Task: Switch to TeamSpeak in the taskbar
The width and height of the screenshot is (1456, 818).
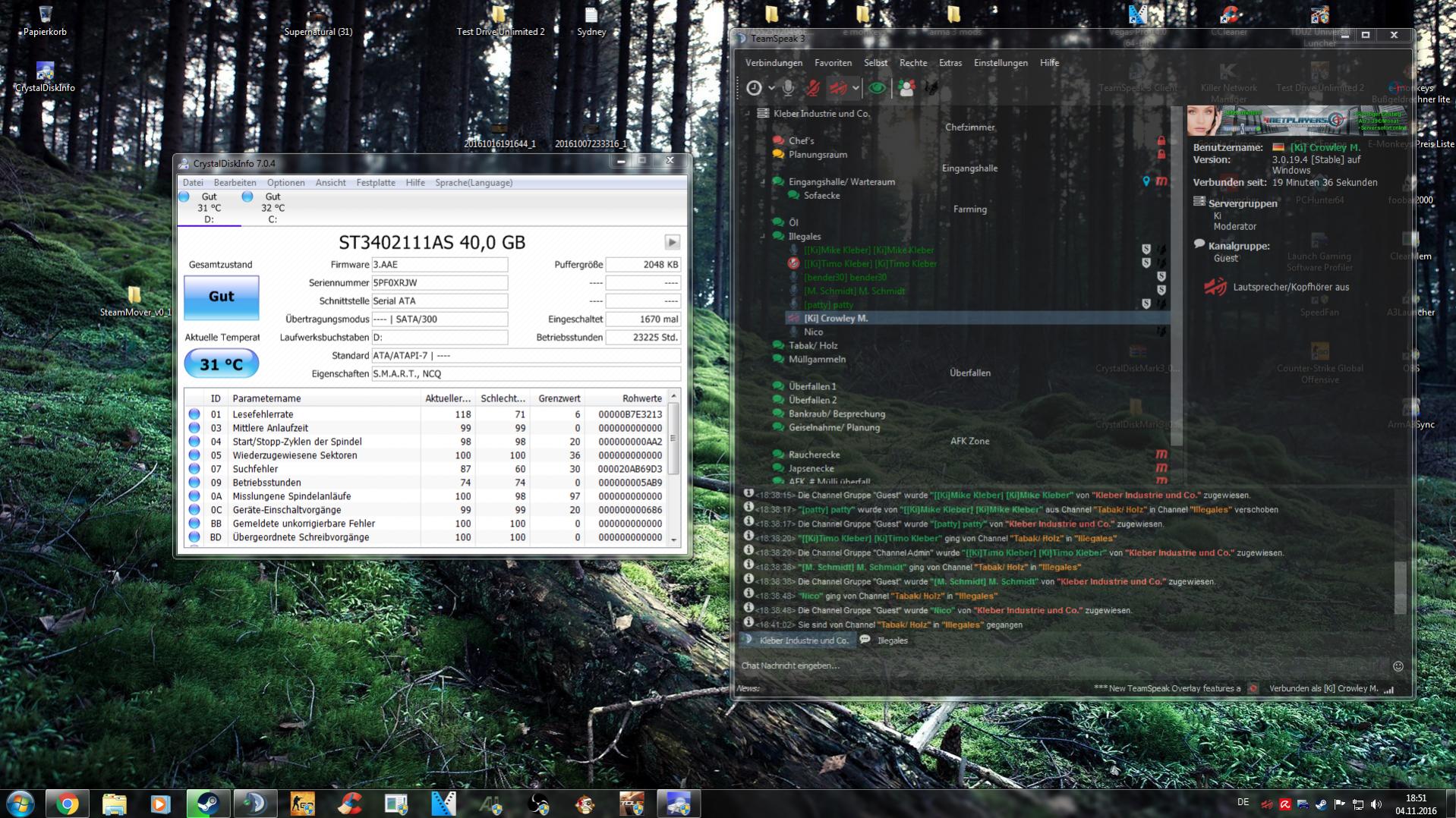Action: click(x=255, y=804)
